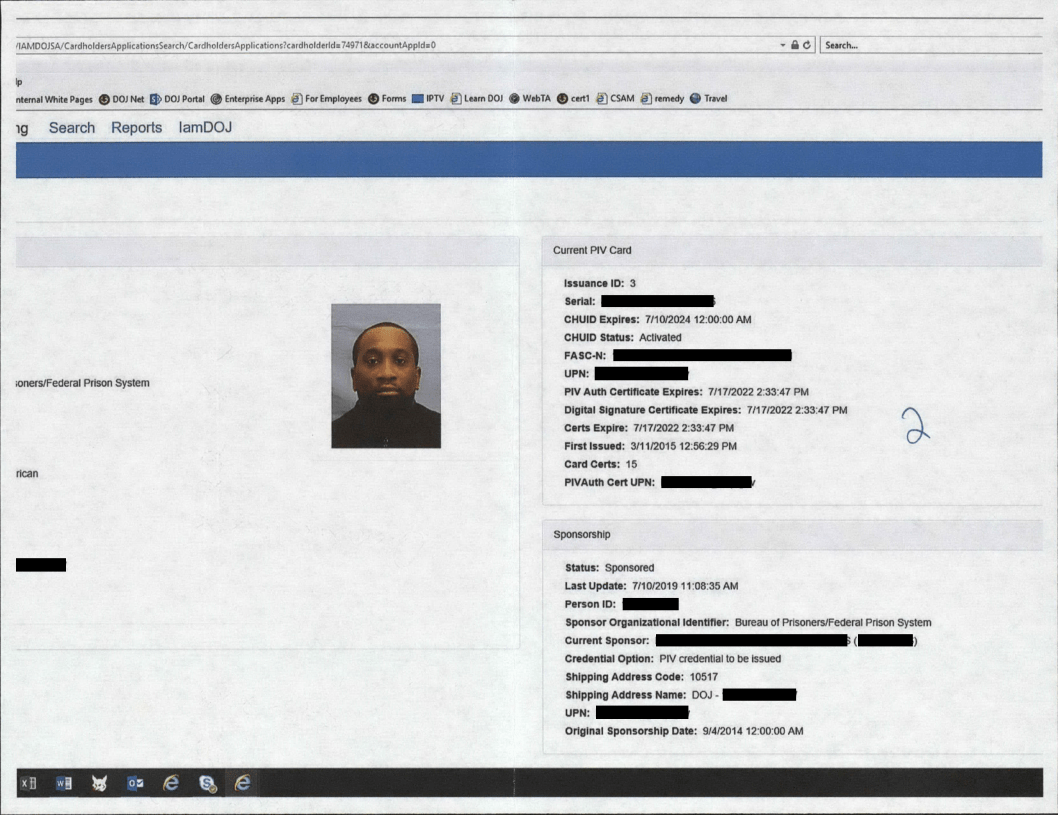This screenshot has width=1058, height=815.
Task: Open the DOJ Portal favorite
Action: coord(177,99)
